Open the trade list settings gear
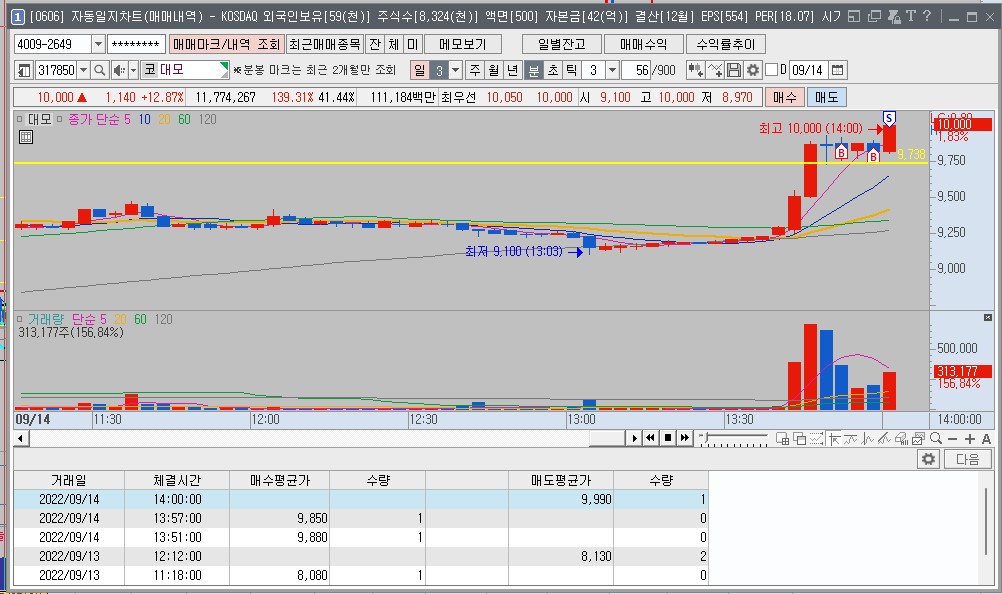Viewport: 1002px width, 594px height. click(929, 459)
